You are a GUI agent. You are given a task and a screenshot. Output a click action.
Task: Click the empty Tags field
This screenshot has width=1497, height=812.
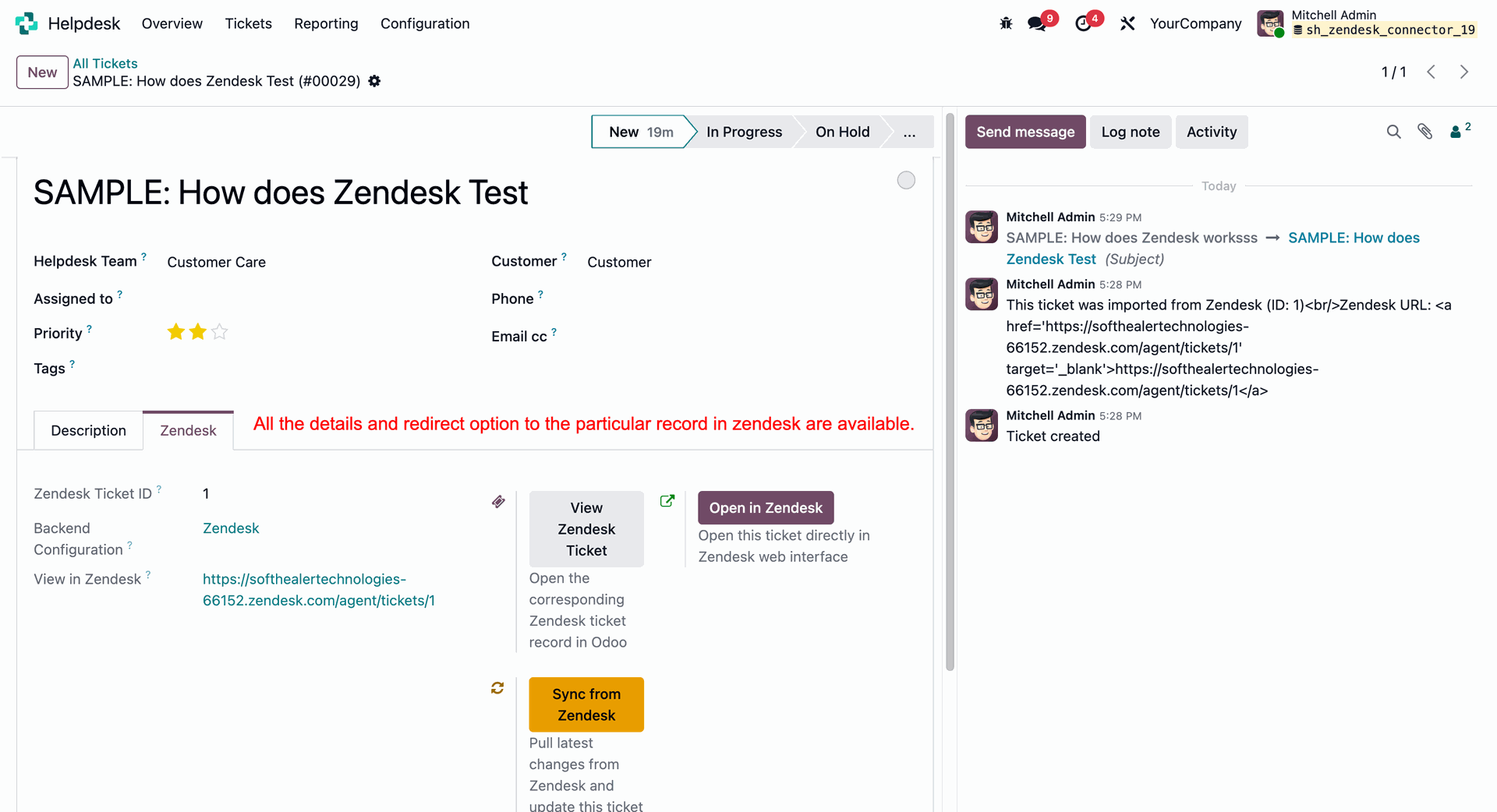[x=312, y=369]
